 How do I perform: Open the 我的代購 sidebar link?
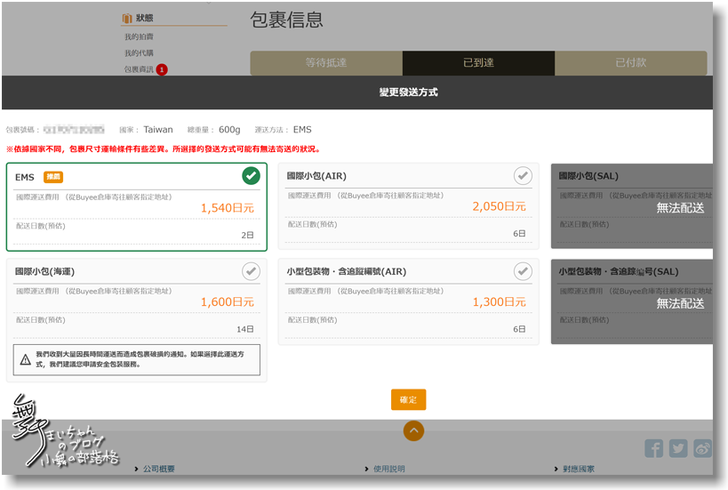[x=139, y=53]
